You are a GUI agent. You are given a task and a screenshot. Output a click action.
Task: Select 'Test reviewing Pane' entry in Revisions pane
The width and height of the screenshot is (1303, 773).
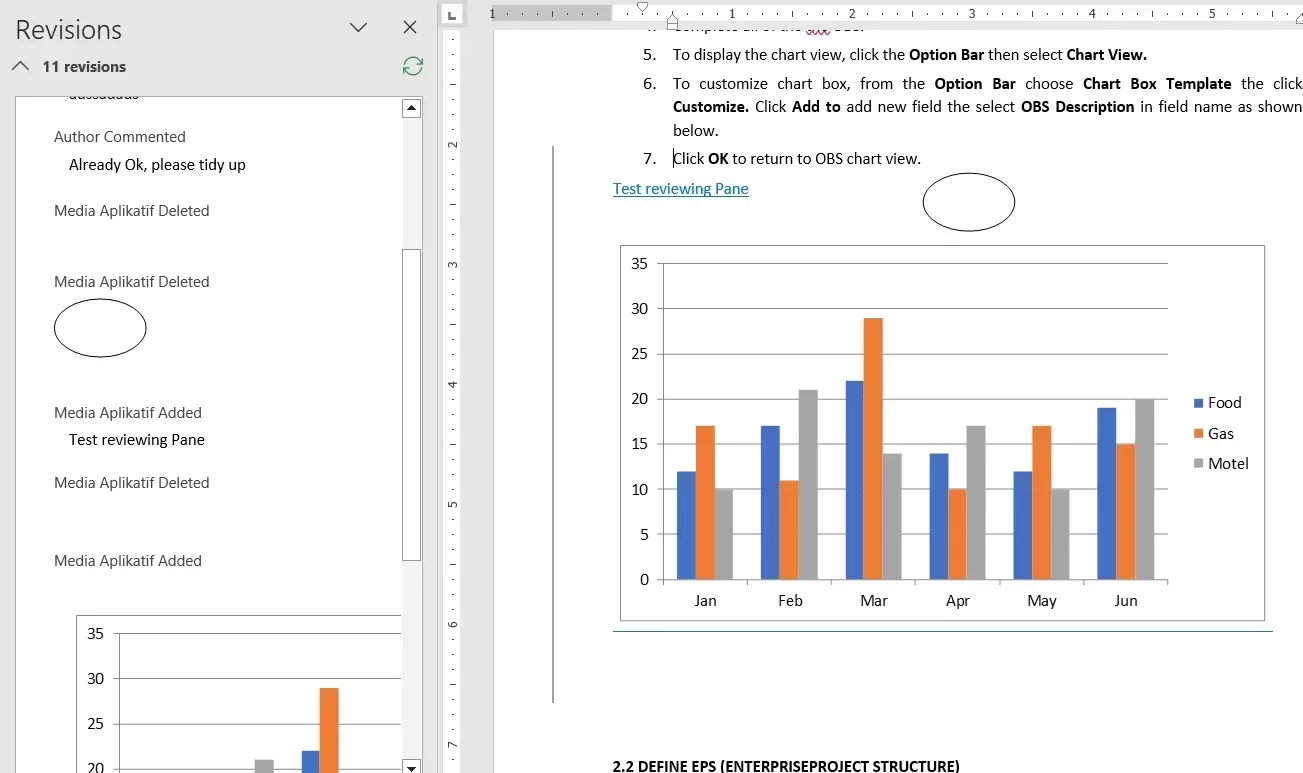[137, 440]
